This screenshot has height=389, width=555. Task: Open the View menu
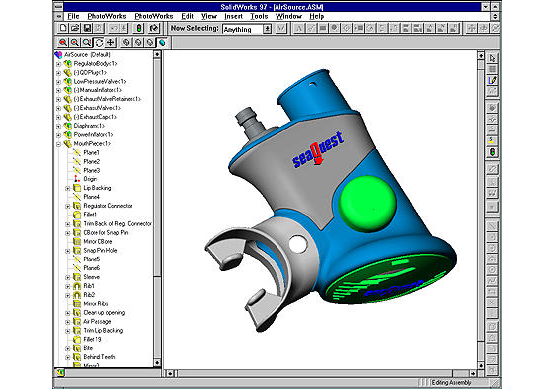tap(209, 16)
